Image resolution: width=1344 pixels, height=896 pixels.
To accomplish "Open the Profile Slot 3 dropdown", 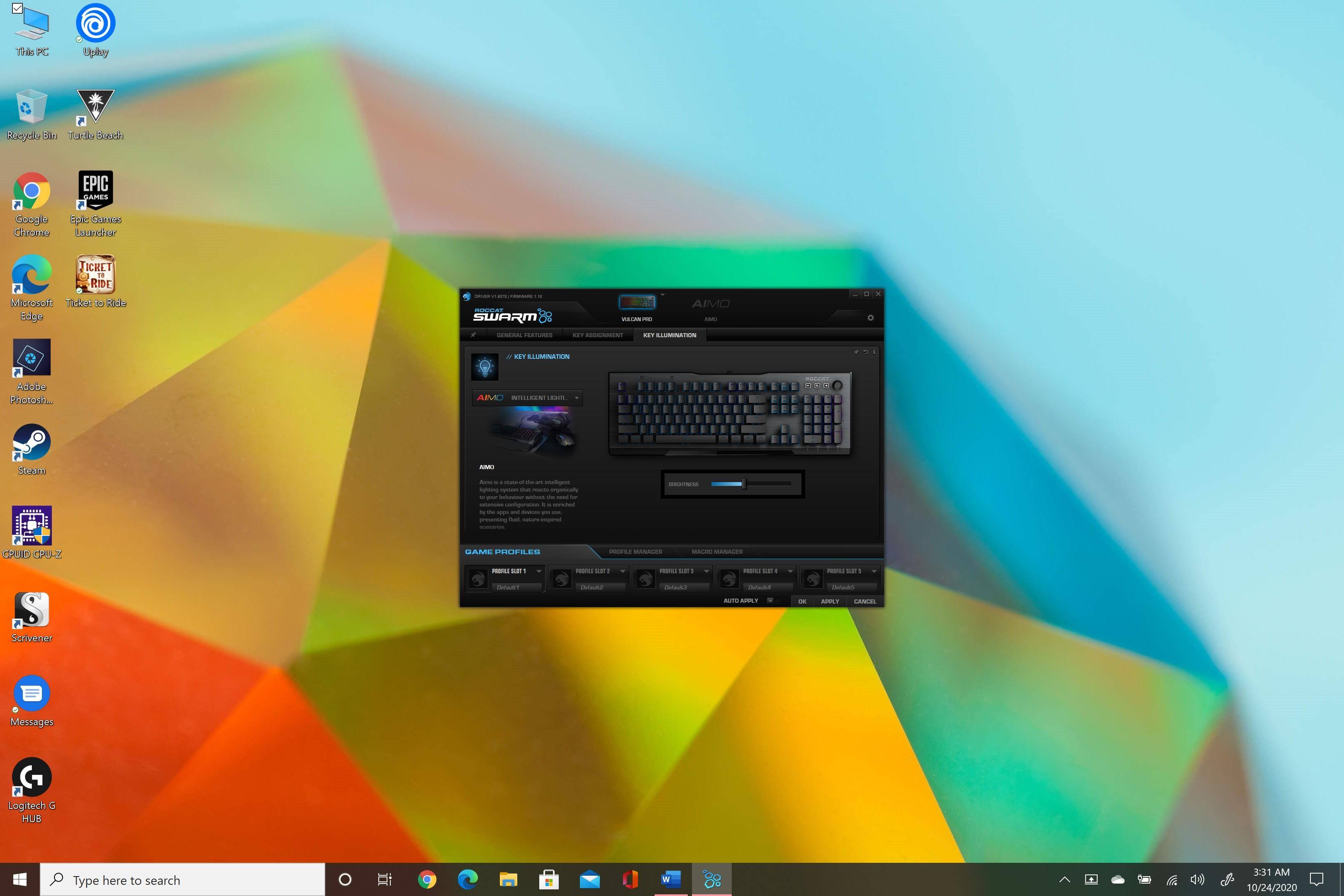I will click(x=707, y=571).
